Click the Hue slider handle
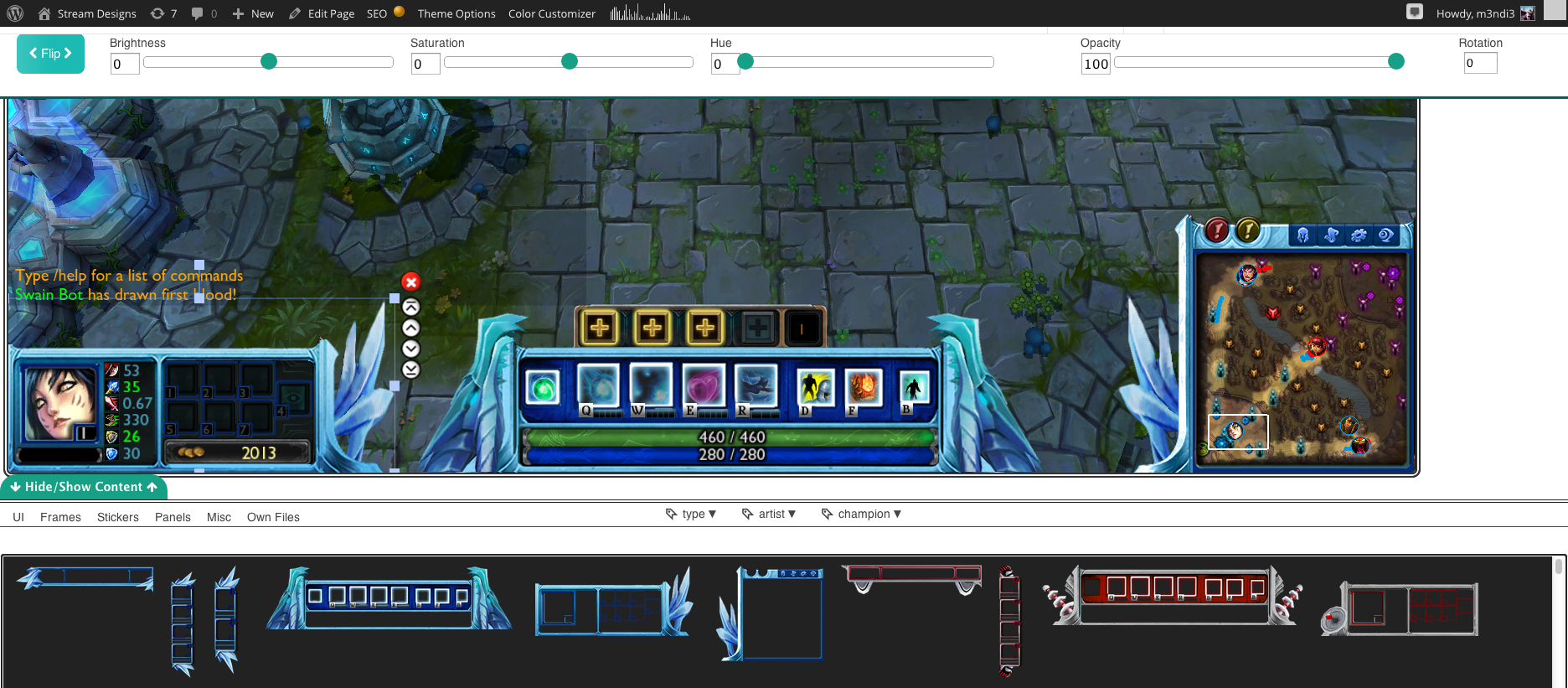The height and width of the screenshot is (688, 1568). 745,61
